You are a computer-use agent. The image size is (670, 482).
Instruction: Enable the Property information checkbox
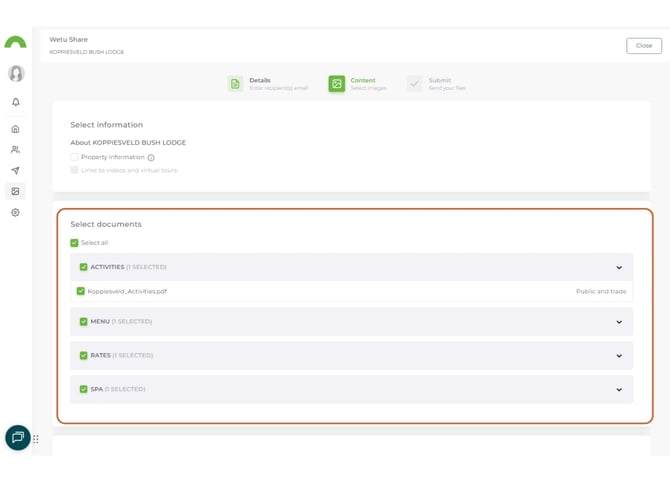tap(74, 157)
